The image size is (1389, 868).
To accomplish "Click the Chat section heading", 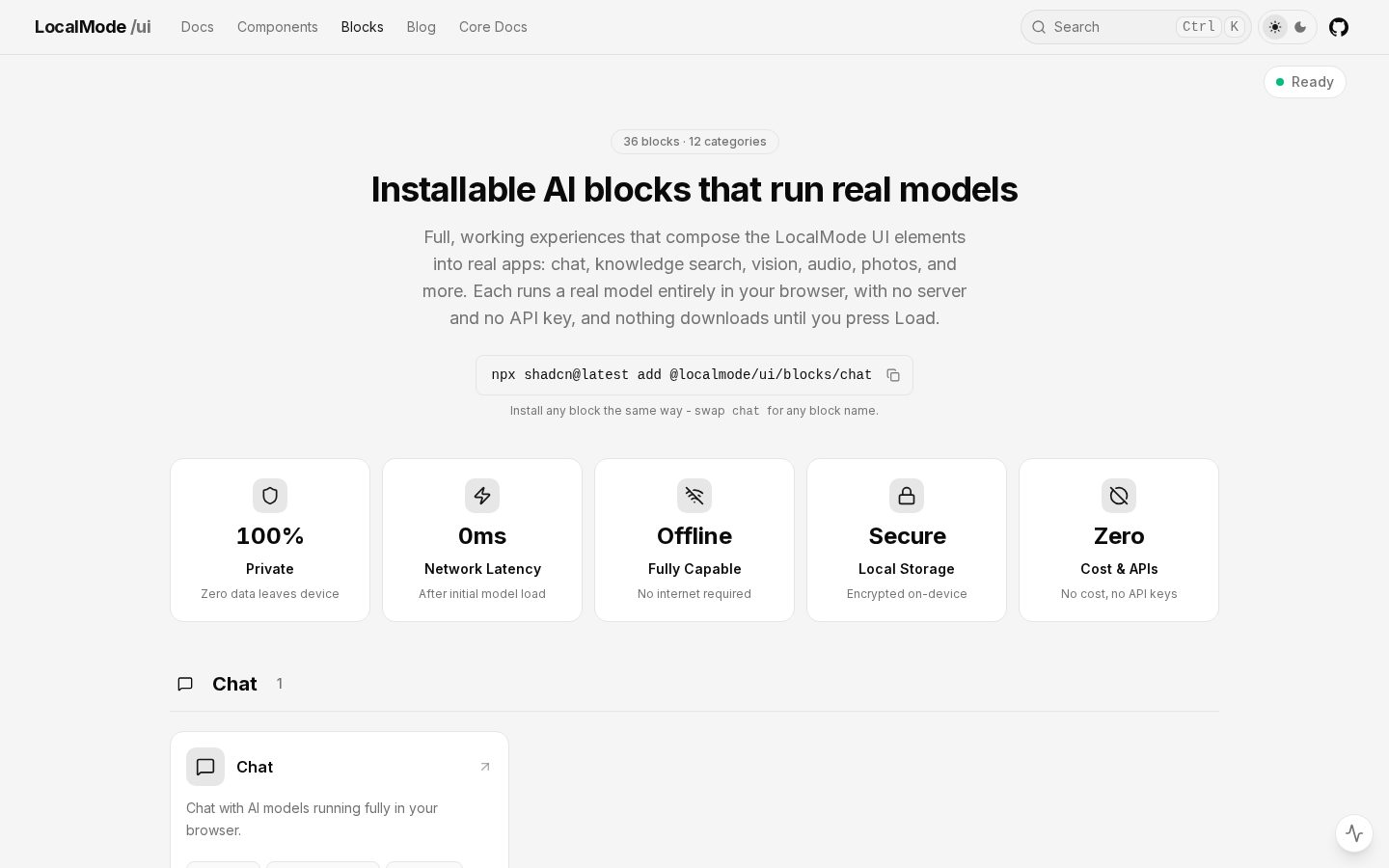I will [x=234, y=684].
